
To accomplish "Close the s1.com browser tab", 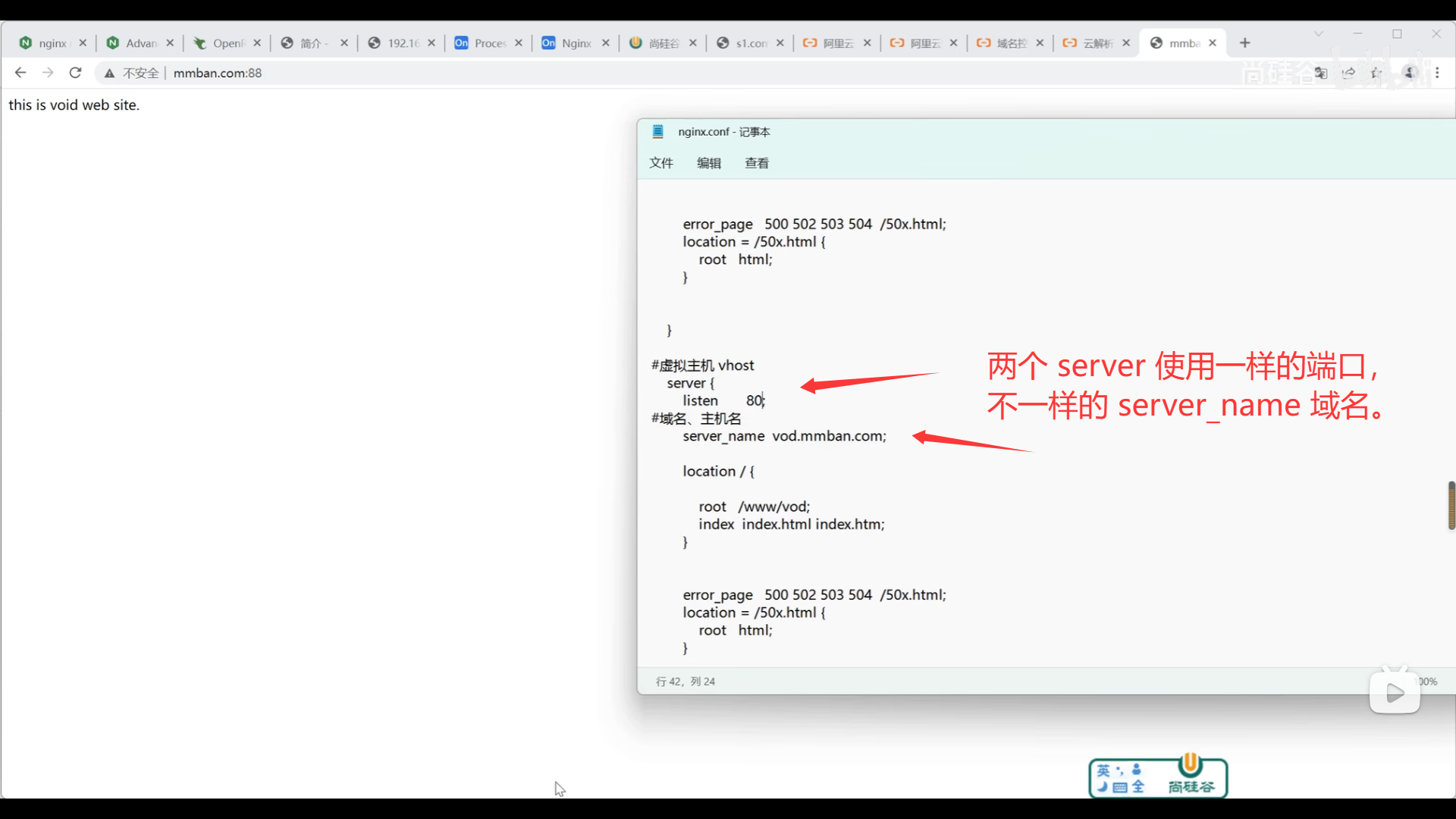I will point(780,43).
